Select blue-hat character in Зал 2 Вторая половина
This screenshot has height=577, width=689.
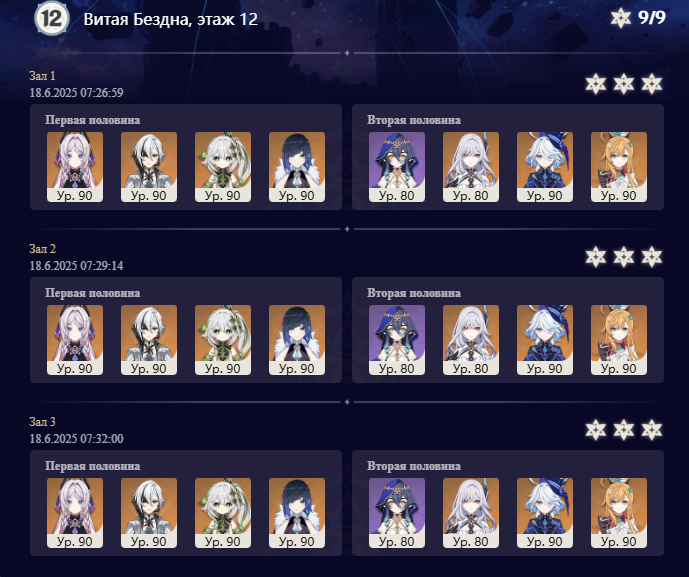click(545, 340)
